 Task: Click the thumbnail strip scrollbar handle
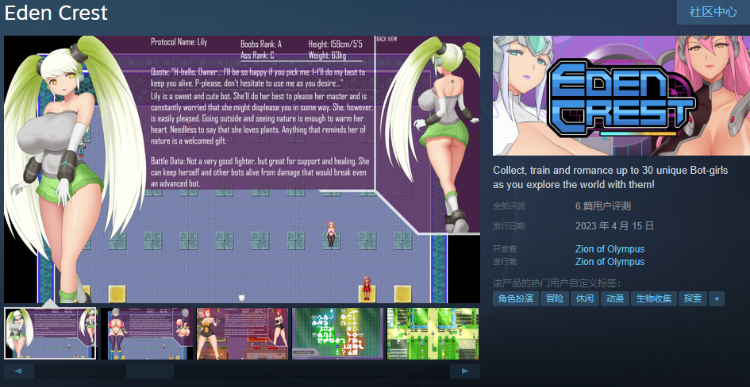tap(150, 371)
